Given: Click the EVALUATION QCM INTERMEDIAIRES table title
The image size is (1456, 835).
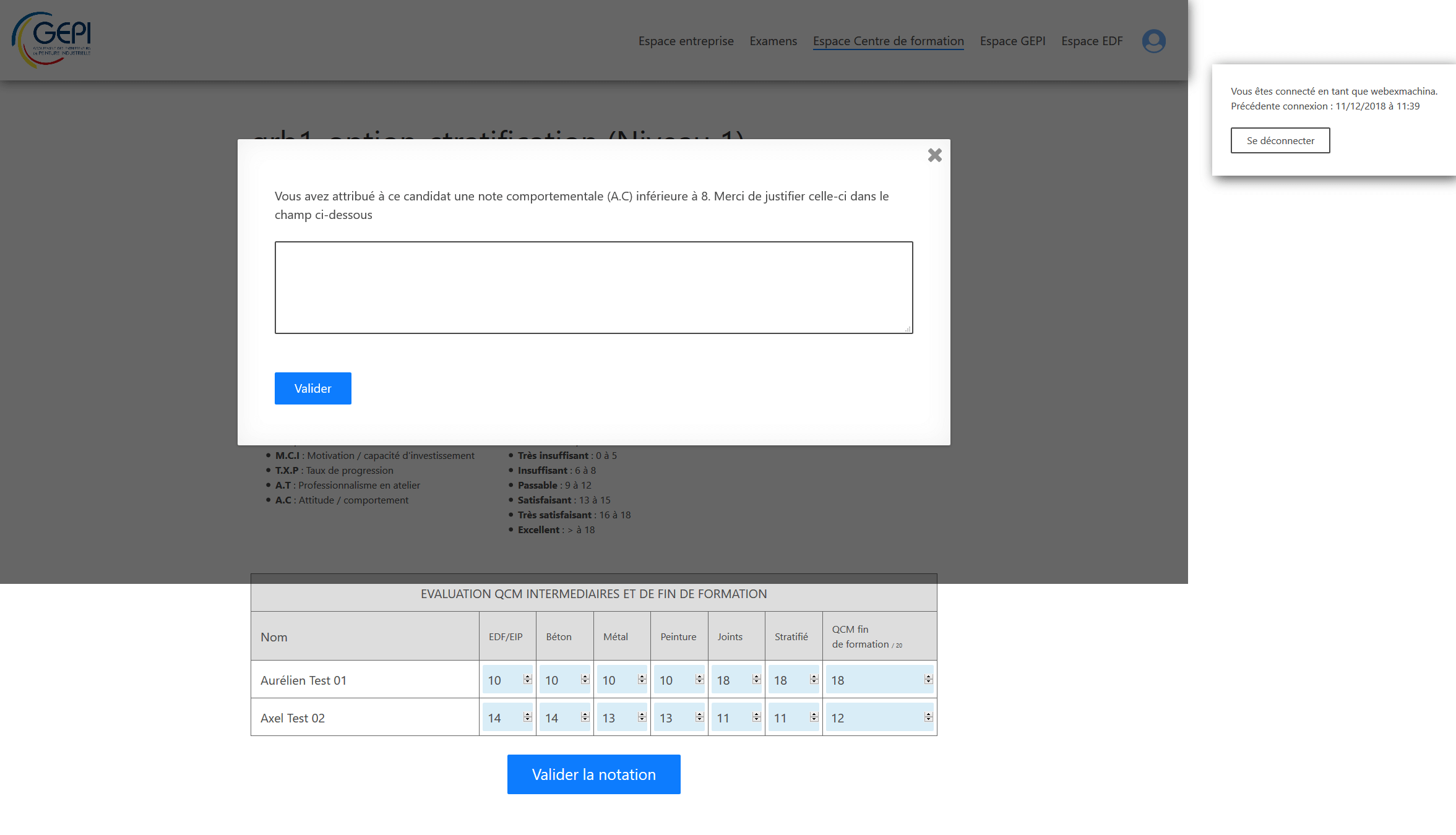Looking at the screenshot, I should coord(593,594).
